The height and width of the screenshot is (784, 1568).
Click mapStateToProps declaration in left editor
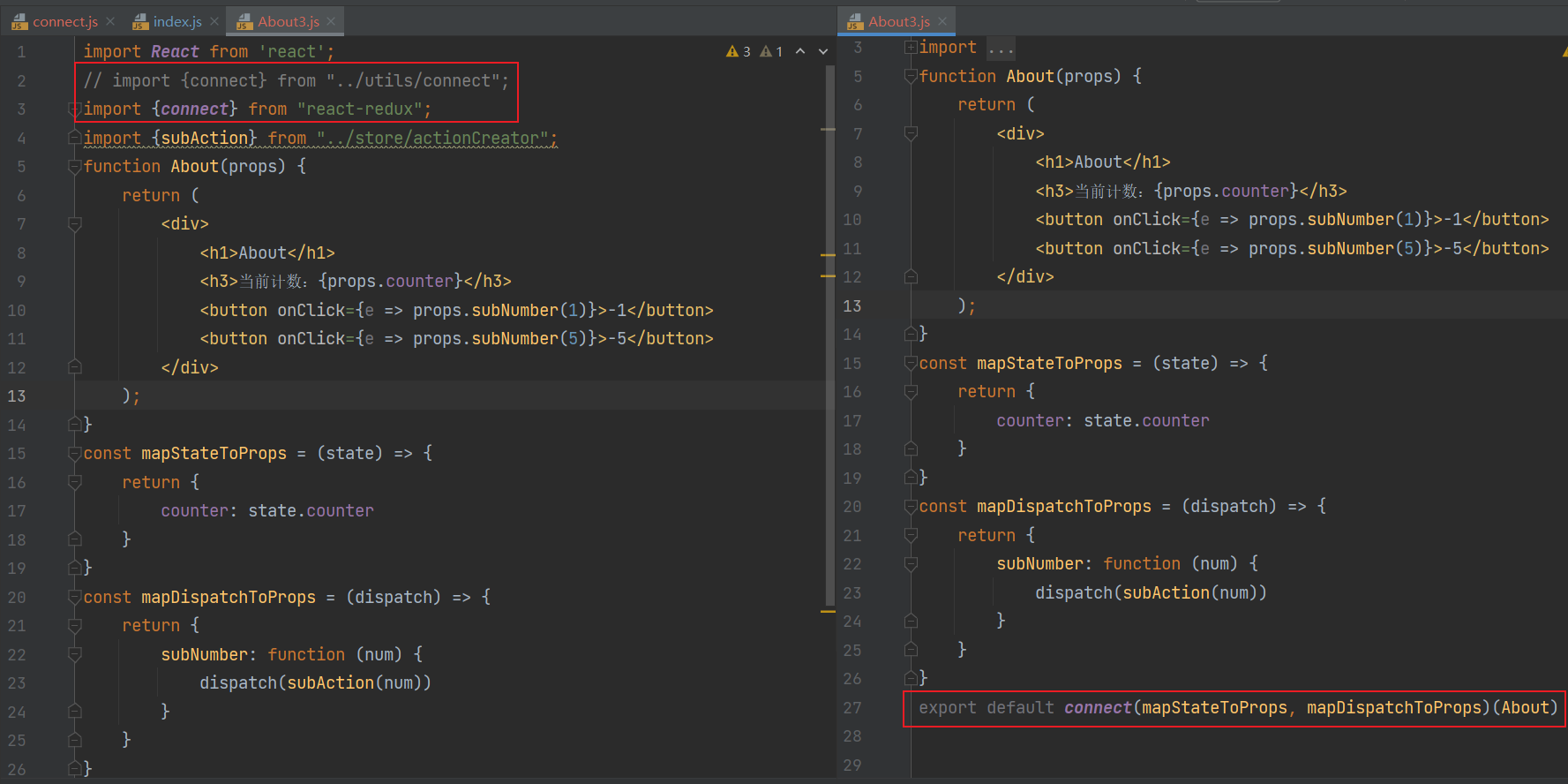[214, 454]
